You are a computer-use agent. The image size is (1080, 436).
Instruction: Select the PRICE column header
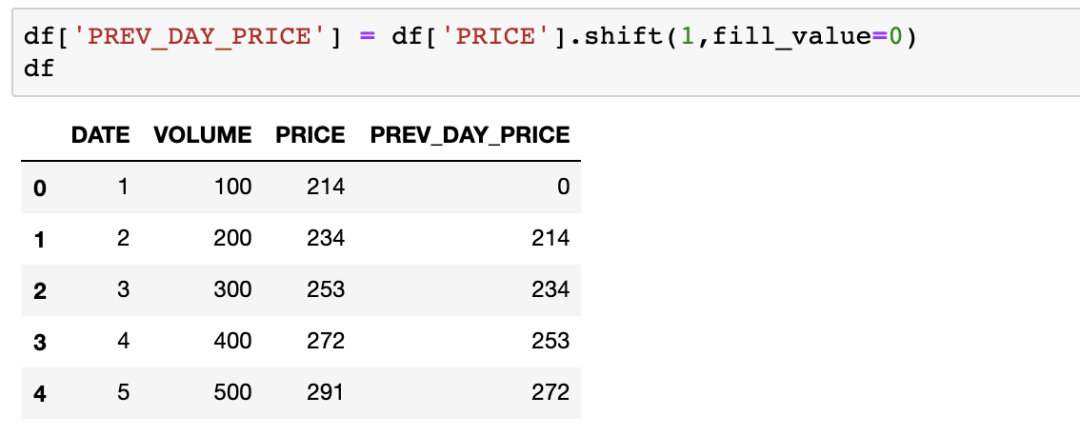click(310, 135)
